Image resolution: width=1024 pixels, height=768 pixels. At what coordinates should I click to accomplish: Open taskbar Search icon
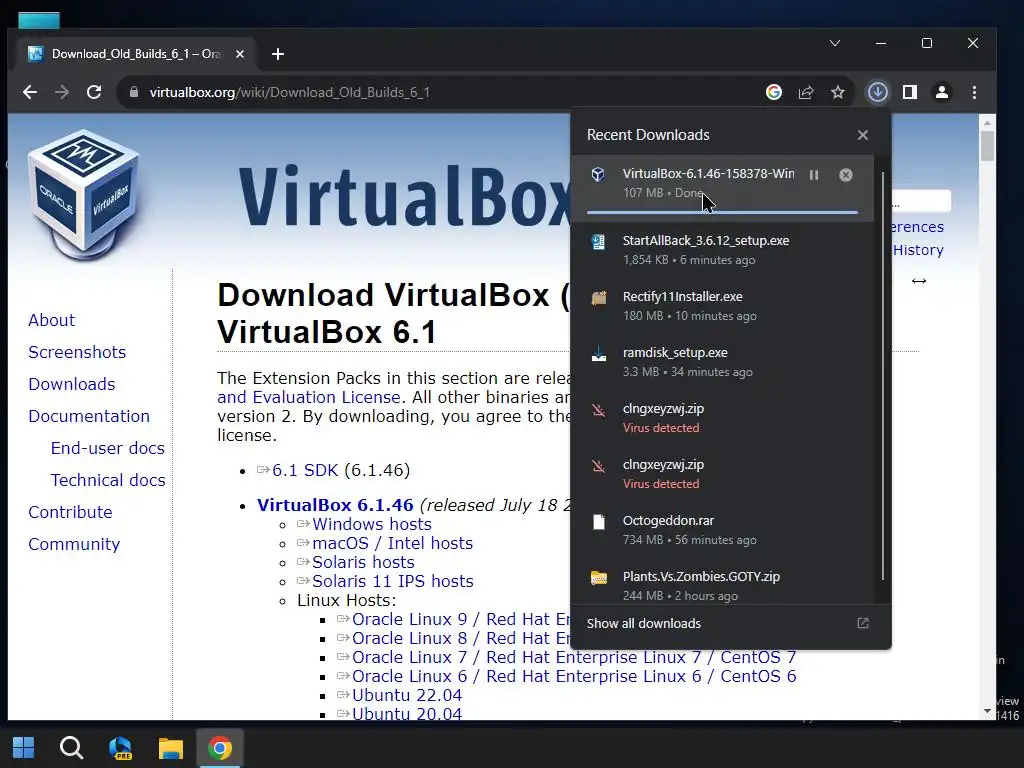point(71,748)
